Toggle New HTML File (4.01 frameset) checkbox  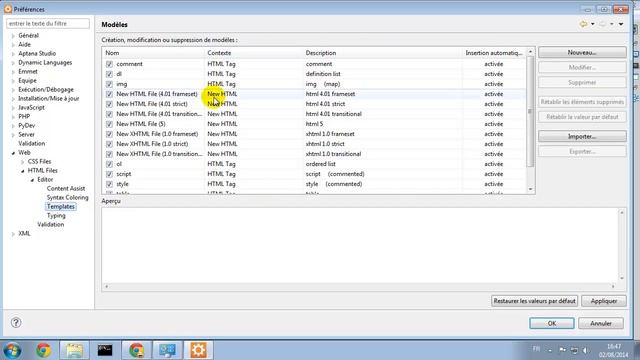[x=109, y=94]
